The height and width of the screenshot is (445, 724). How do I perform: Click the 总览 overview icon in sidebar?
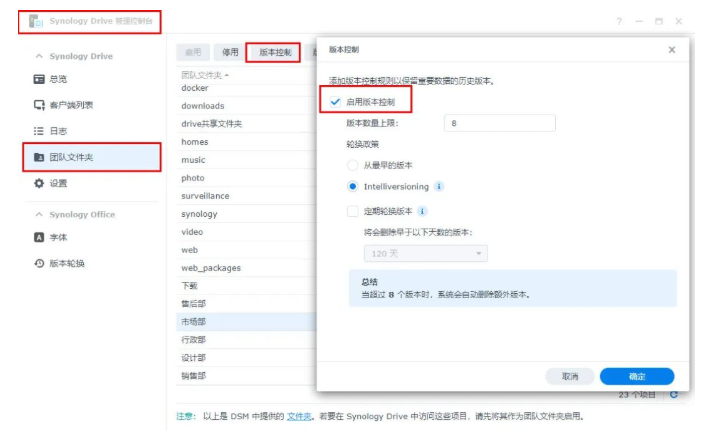pyautogui.click(x=39, y=79)
